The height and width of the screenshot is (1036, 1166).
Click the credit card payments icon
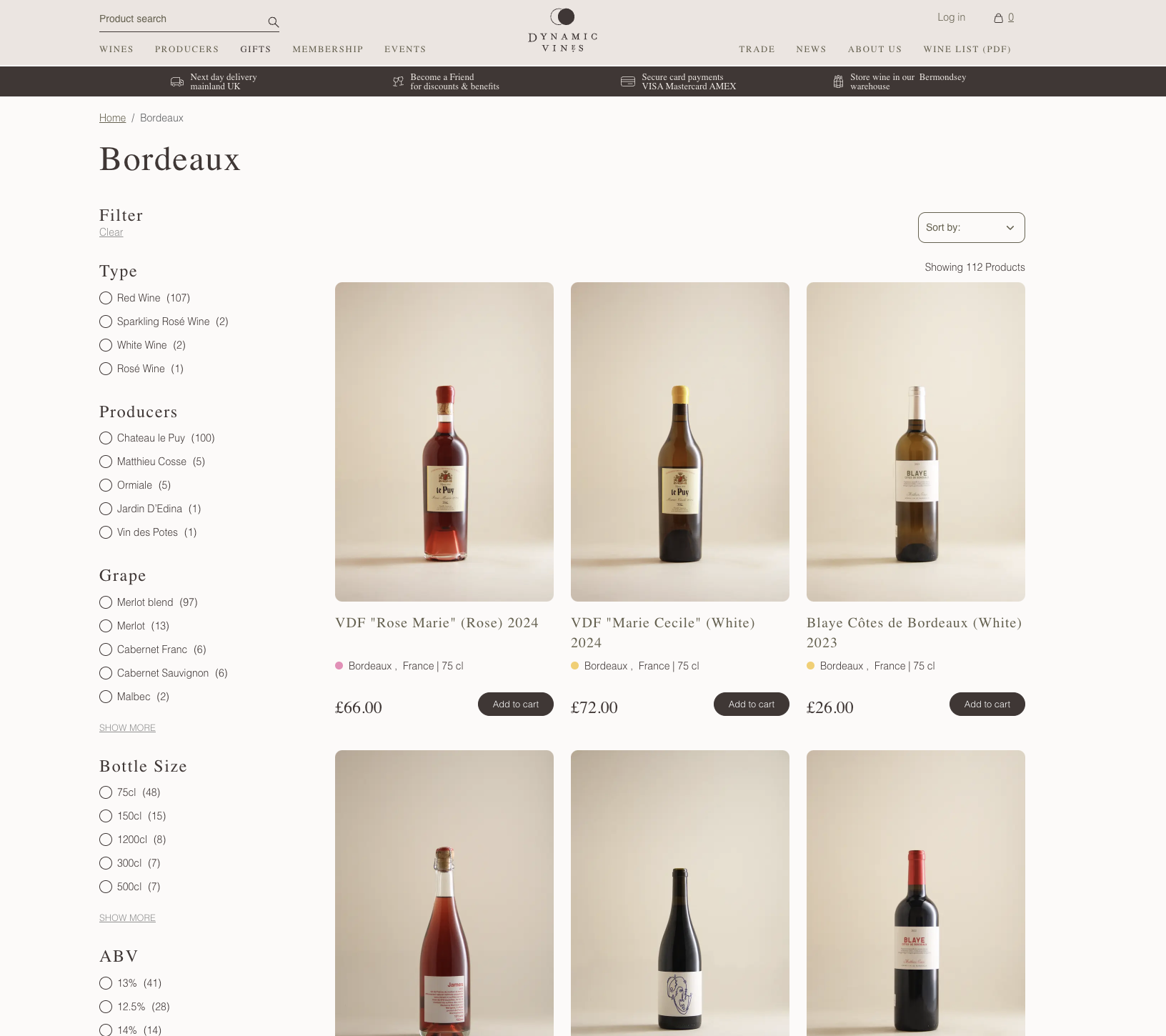coord(627,81)
